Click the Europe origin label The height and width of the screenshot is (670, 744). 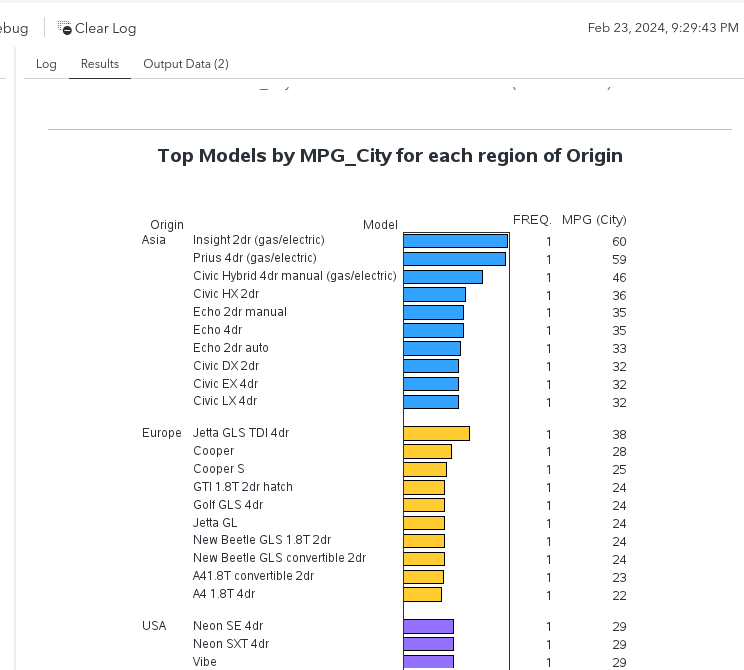[x=162, y=433]
